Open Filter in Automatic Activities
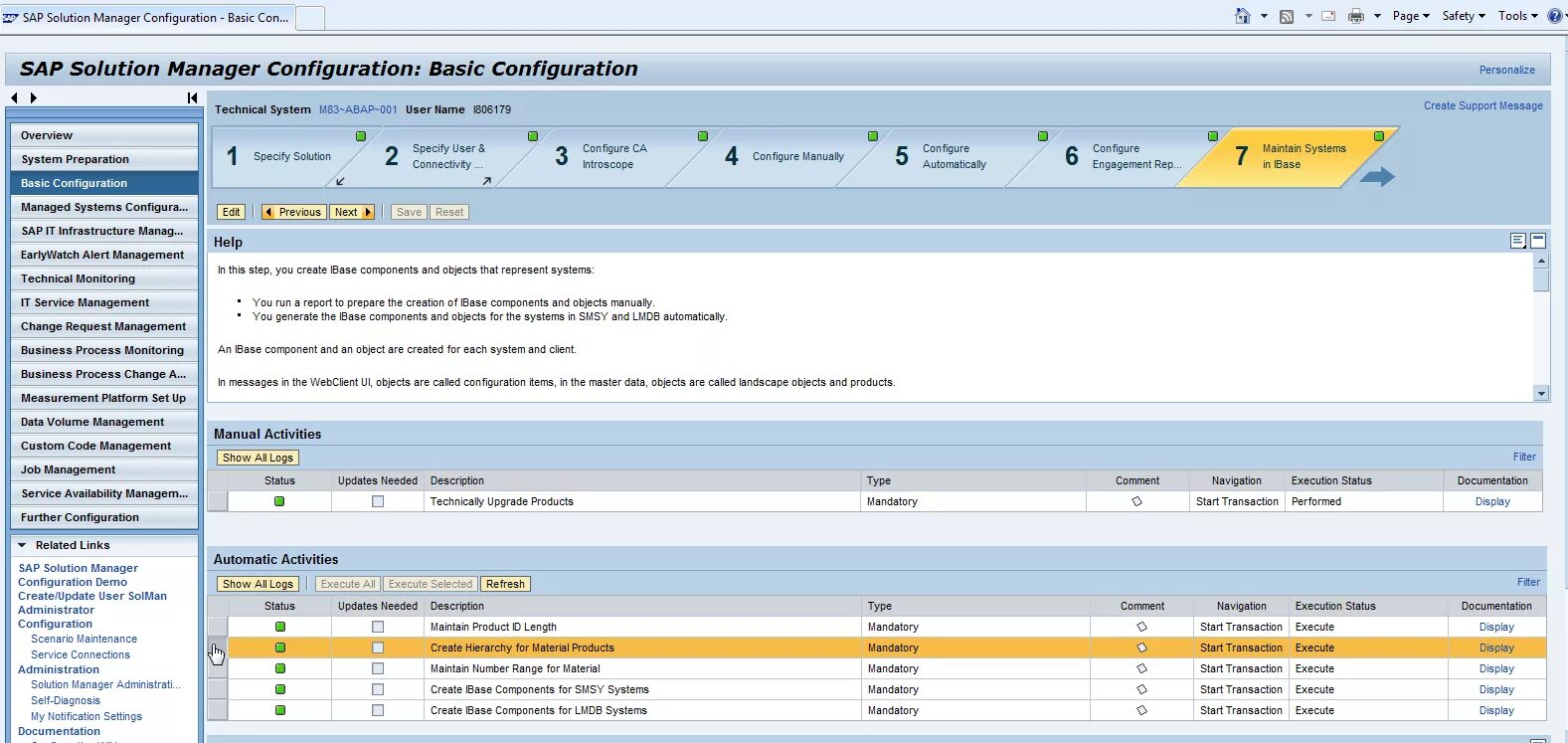 [1528, 582]
